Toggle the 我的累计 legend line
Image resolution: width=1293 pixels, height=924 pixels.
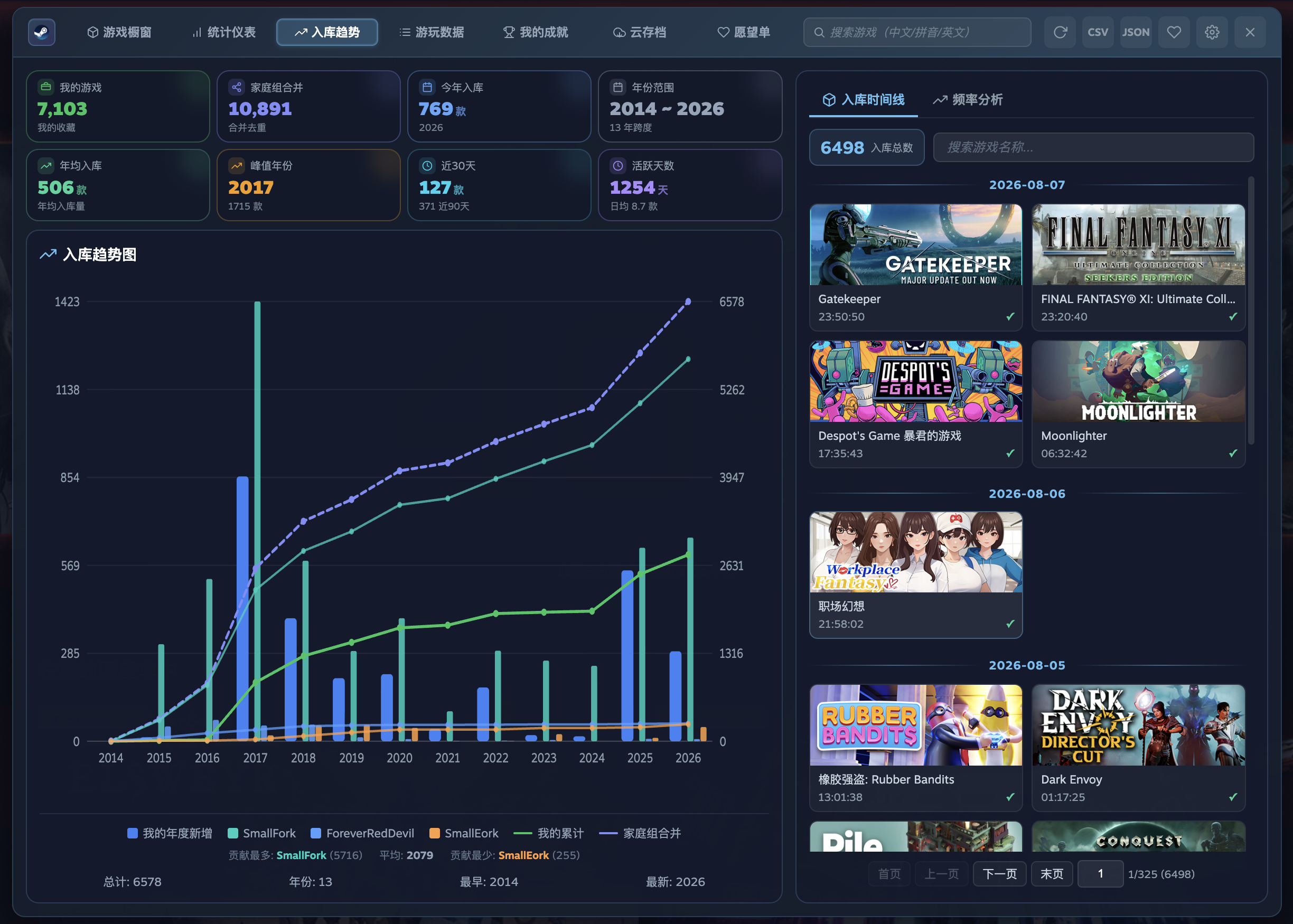coord(549,834)
